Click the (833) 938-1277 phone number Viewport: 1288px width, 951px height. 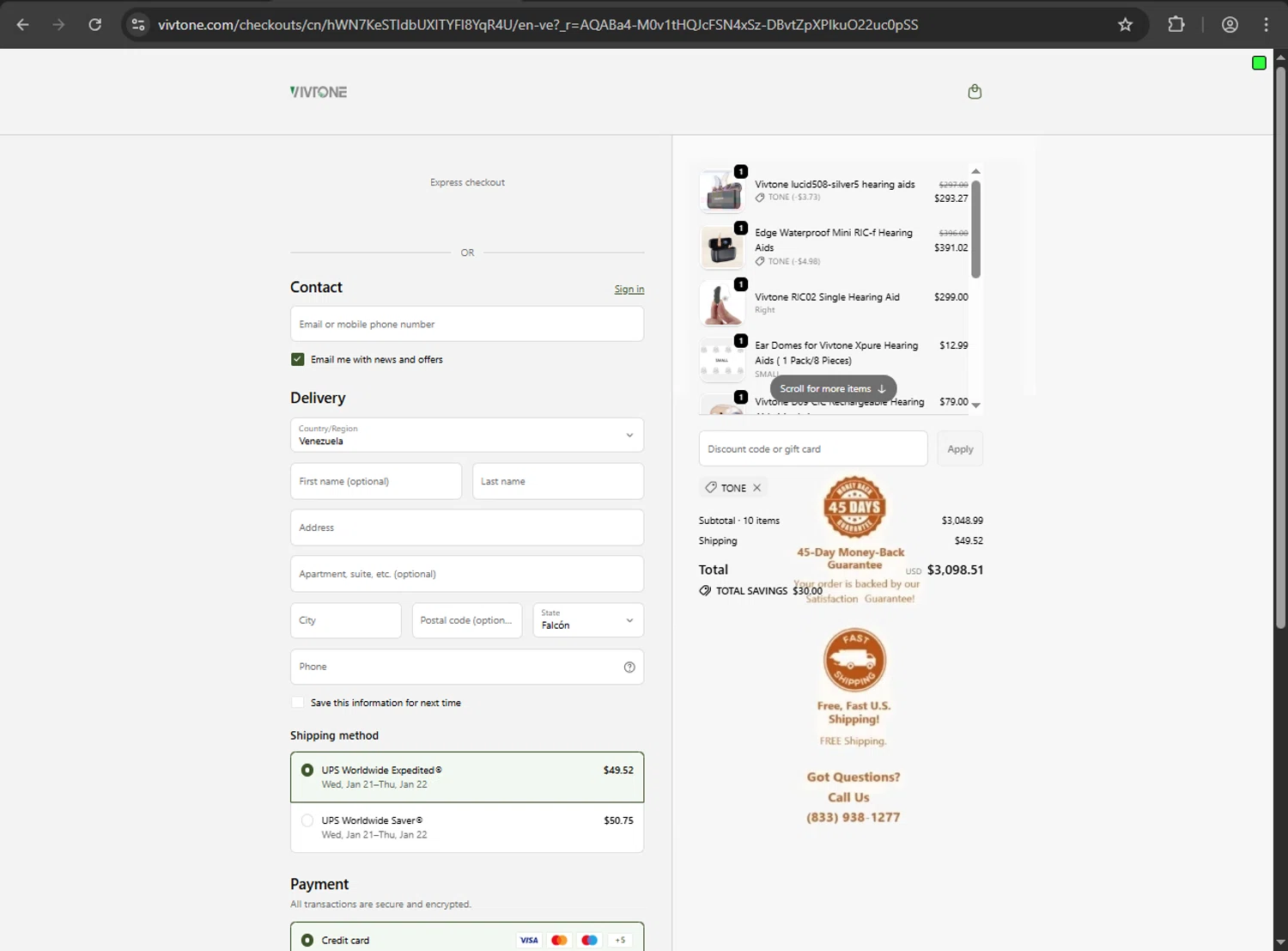(854, 818)
